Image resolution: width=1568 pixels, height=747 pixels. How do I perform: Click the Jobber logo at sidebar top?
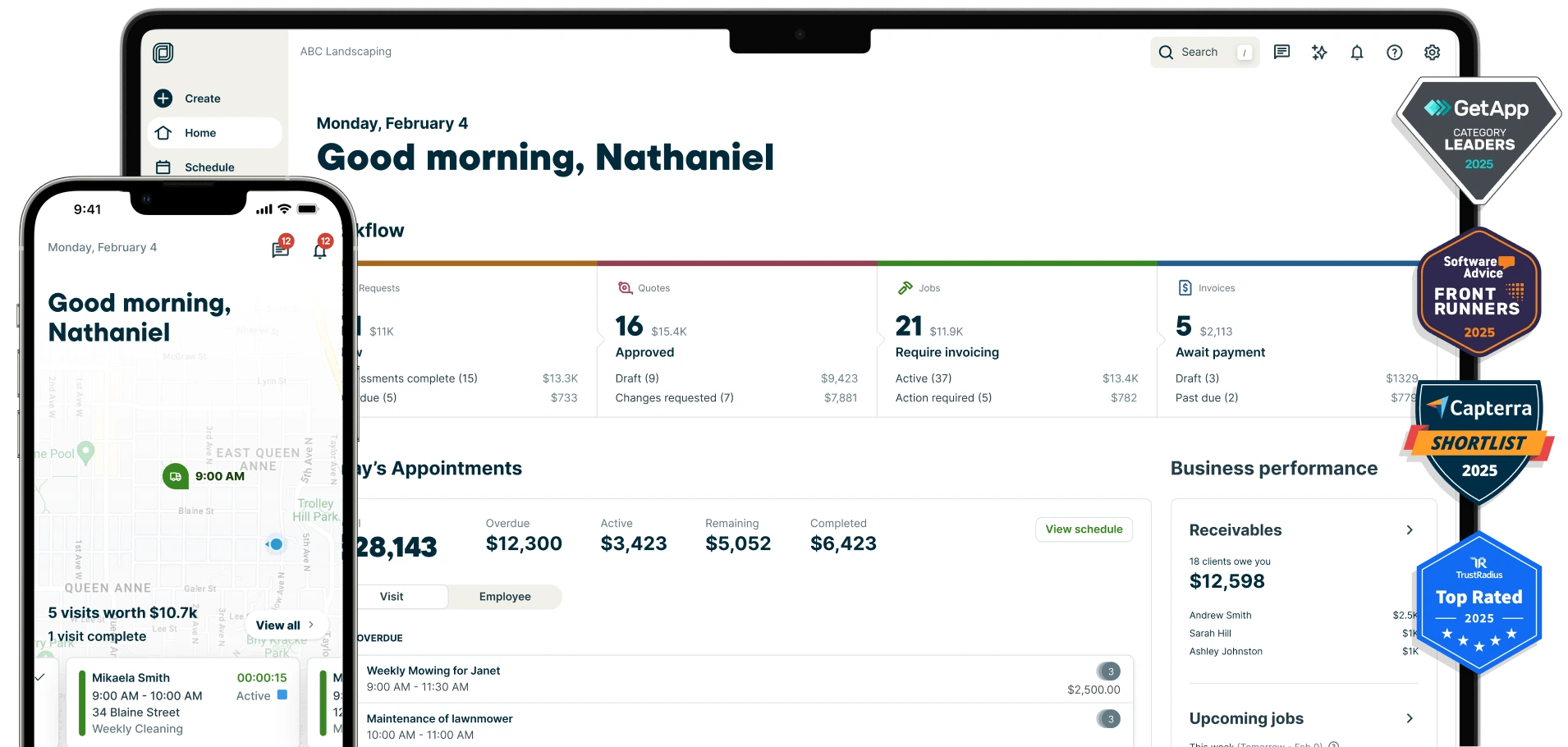pos(163,52)
